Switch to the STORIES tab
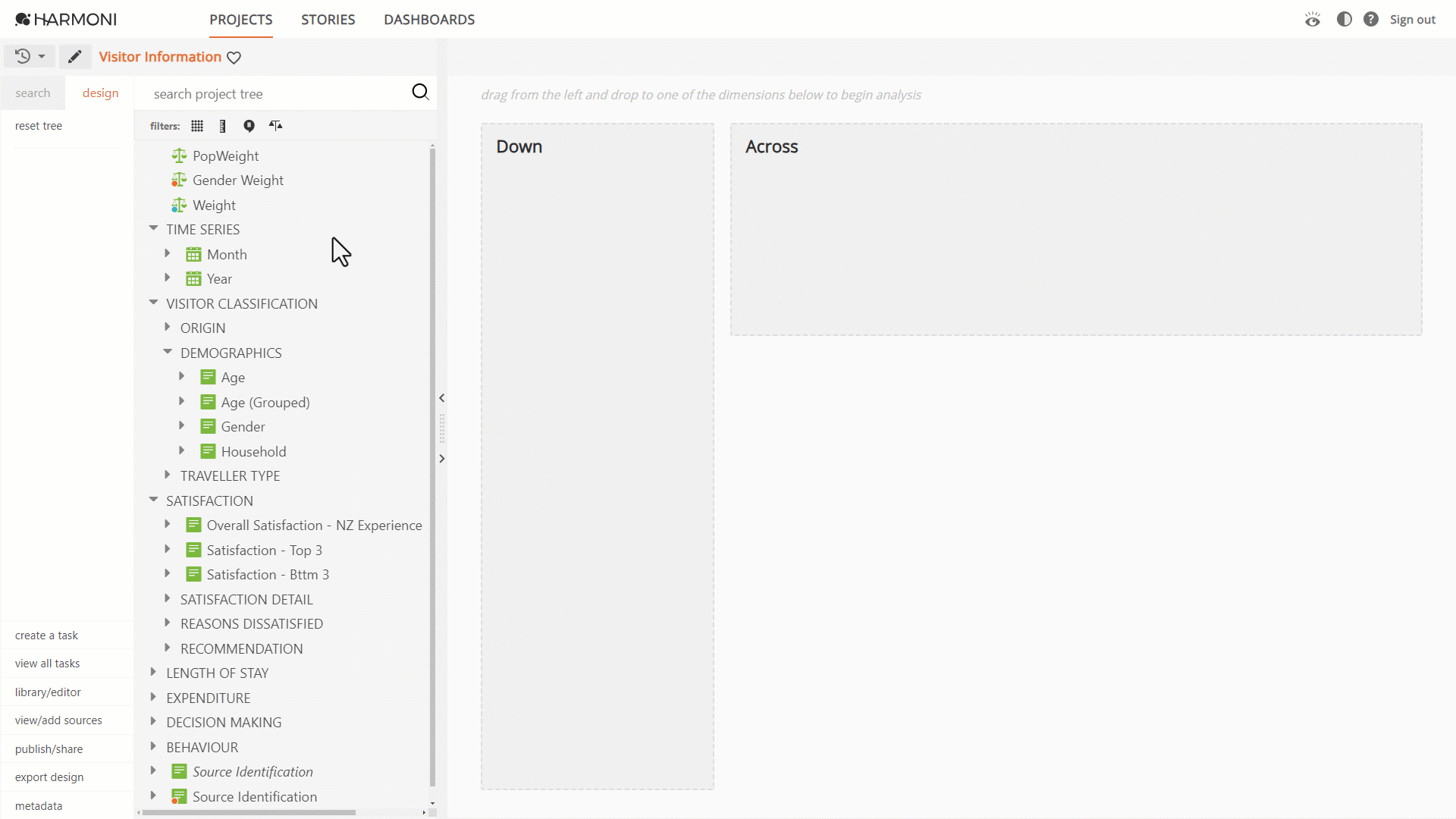This screenshot has width=1456, height=819. tap(328, 20)
